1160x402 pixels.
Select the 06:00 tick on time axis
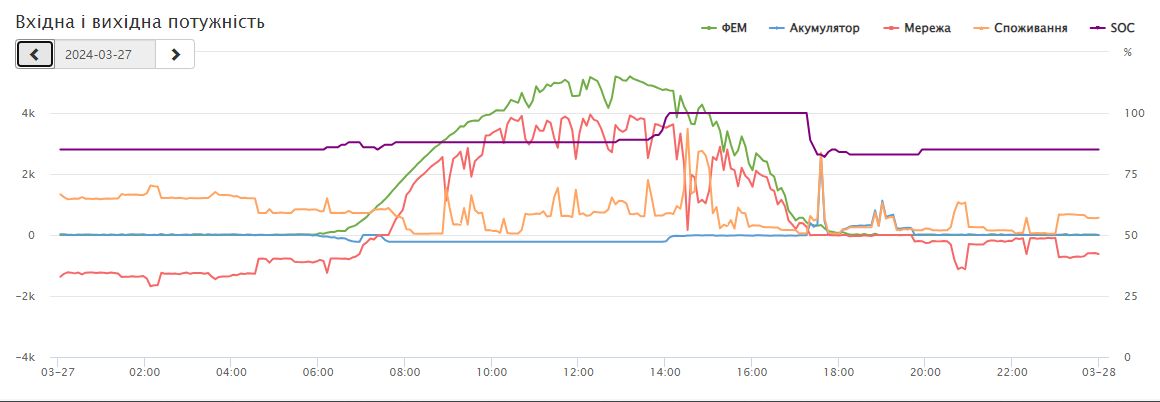pyautogui.click(x=318, y=372)
